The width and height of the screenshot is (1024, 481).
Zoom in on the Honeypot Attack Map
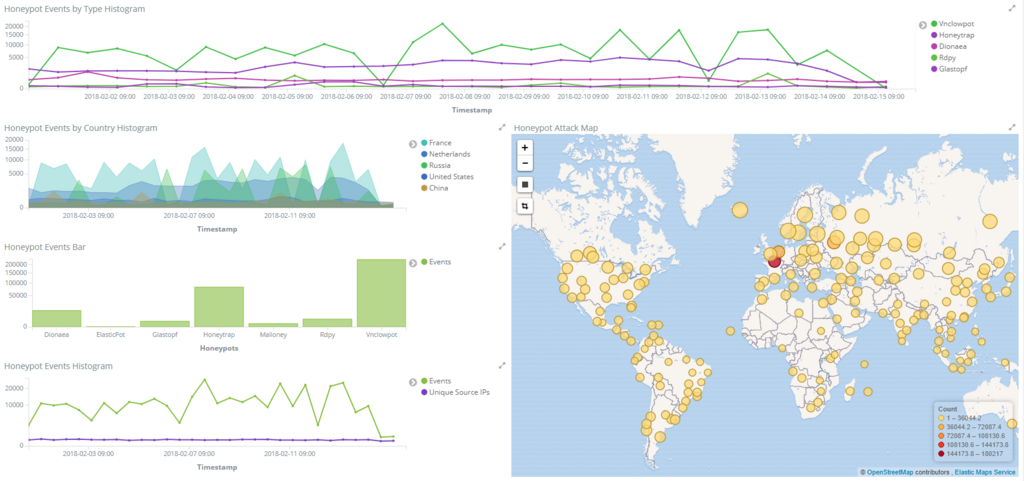(524, 147)
